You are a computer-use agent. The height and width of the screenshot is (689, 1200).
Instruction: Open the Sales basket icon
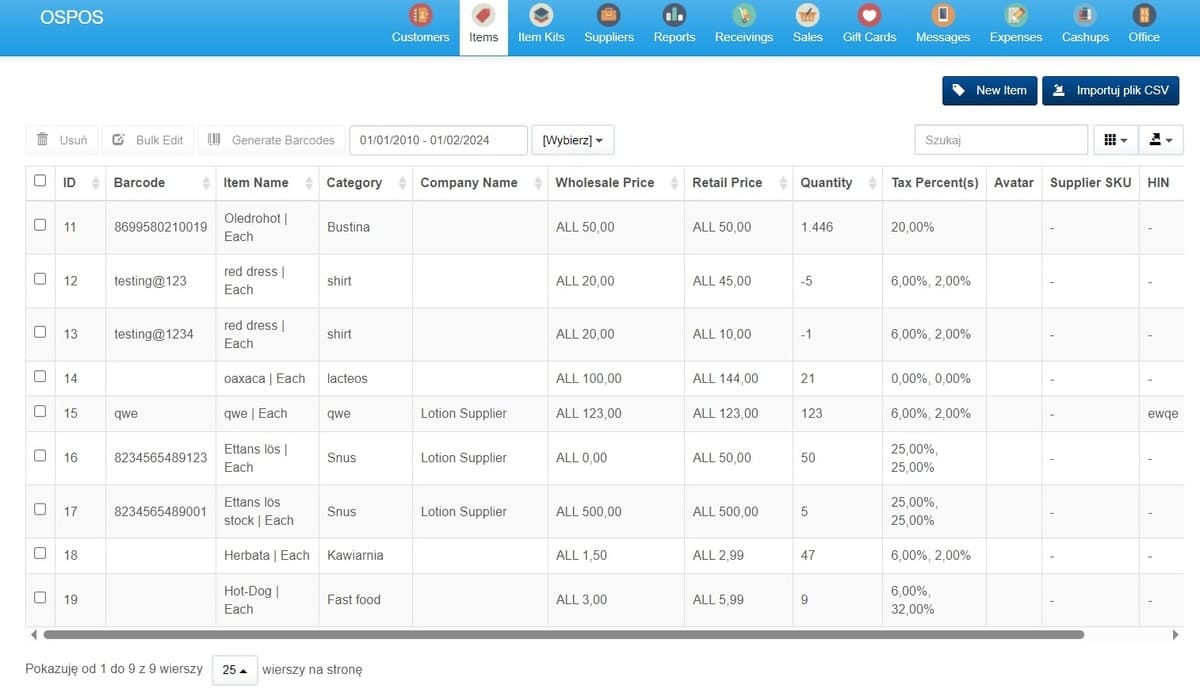coord(807,16)
